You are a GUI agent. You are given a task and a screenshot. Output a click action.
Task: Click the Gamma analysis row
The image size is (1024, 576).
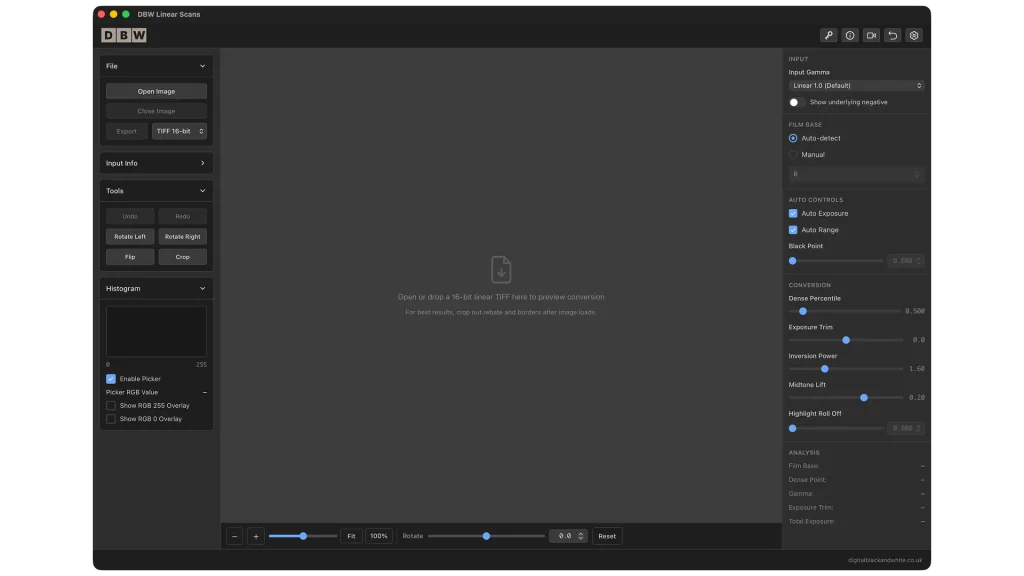click(x=856, y=494)
